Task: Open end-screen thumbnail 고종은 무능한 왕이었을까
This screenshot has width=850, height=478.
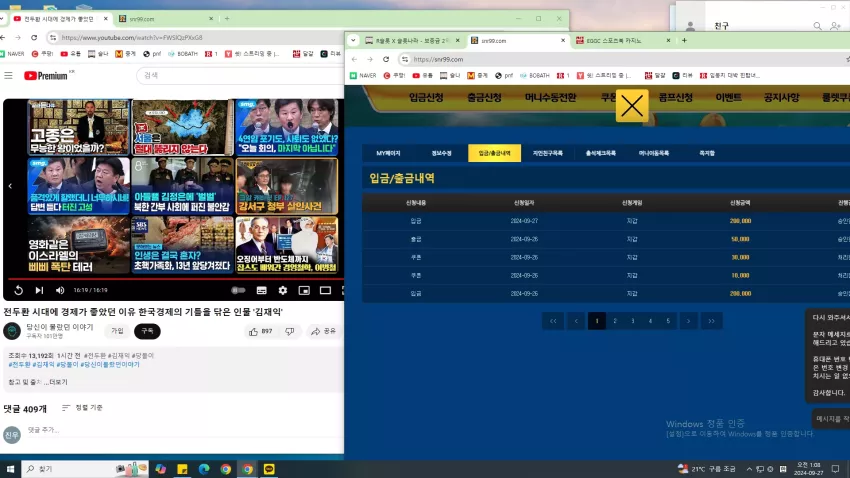Action: pyautogui.click(x=79, y=127)
